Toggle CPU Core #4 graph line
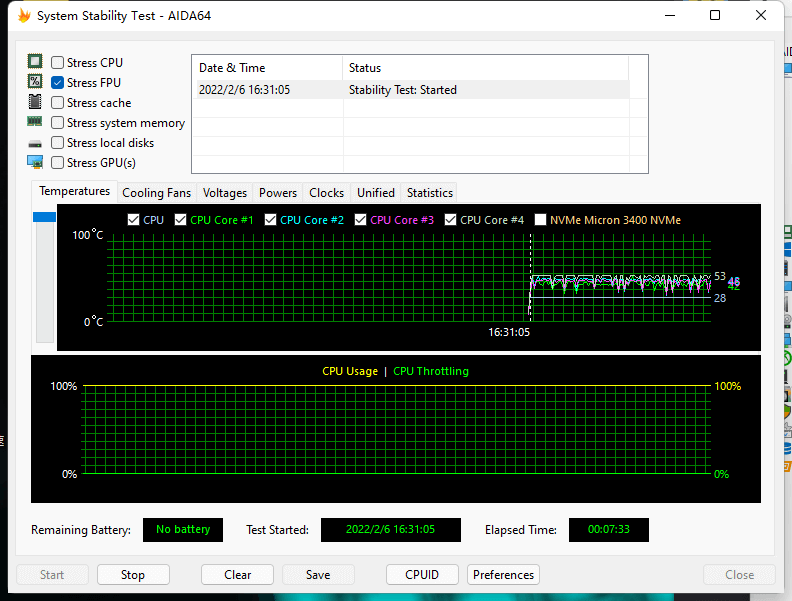Image resolution: width=792 pixels, height=601 pixels. (x=450, y=220)
